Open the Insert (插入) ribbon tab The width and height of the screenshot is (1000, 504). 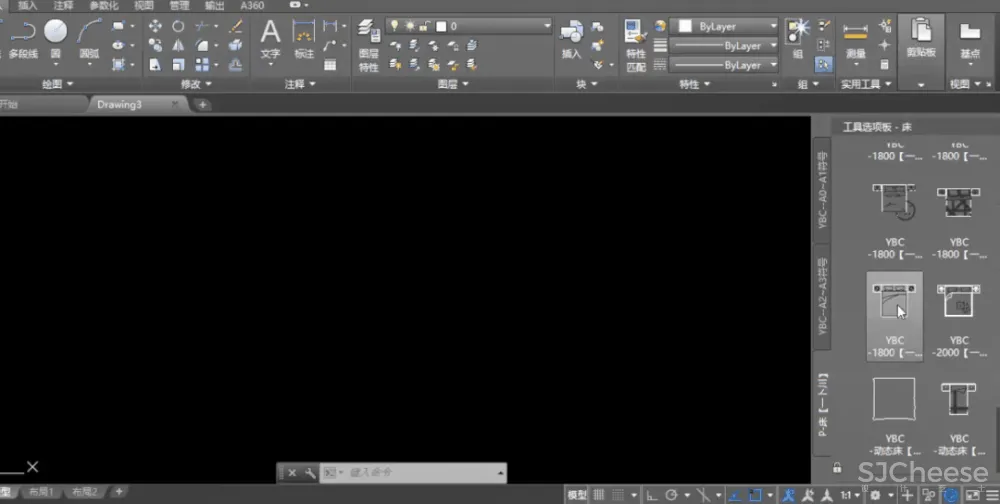(28, 5)
